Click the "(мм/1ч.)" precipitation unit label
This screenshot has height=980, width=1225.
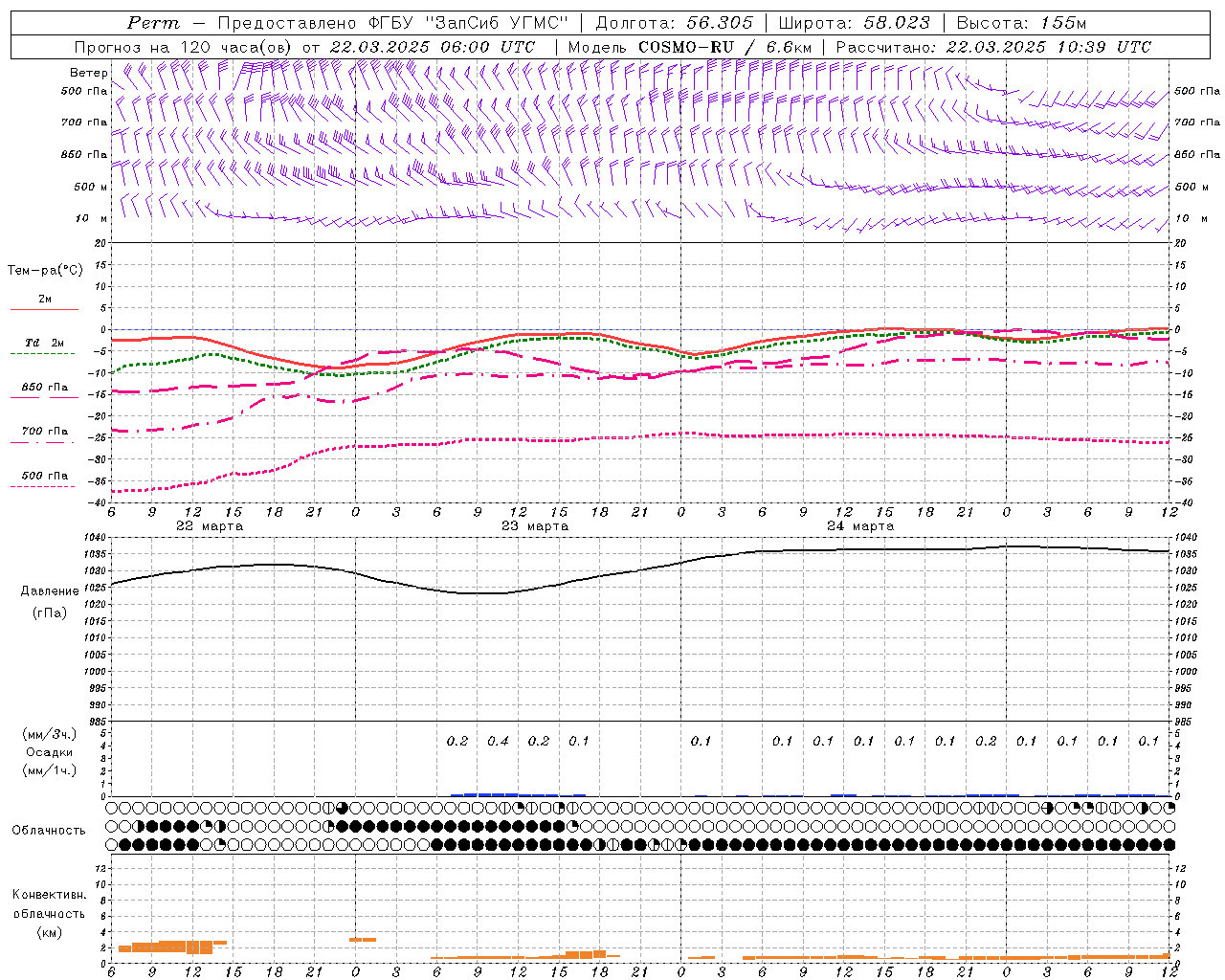click(x=50, y=770)
